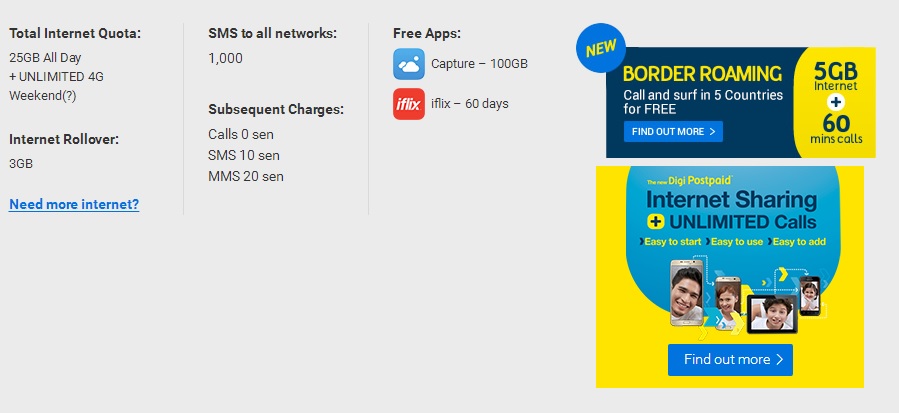
Task: Click the Weekend(?) help text
Action: tap(42, 96)
